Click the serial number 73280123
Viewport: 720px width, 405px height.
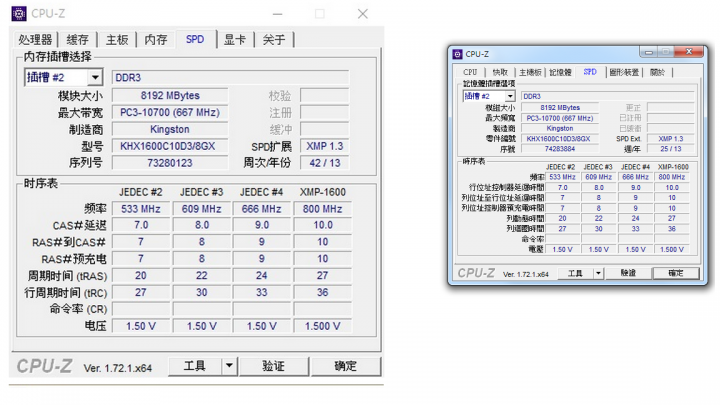170,163
